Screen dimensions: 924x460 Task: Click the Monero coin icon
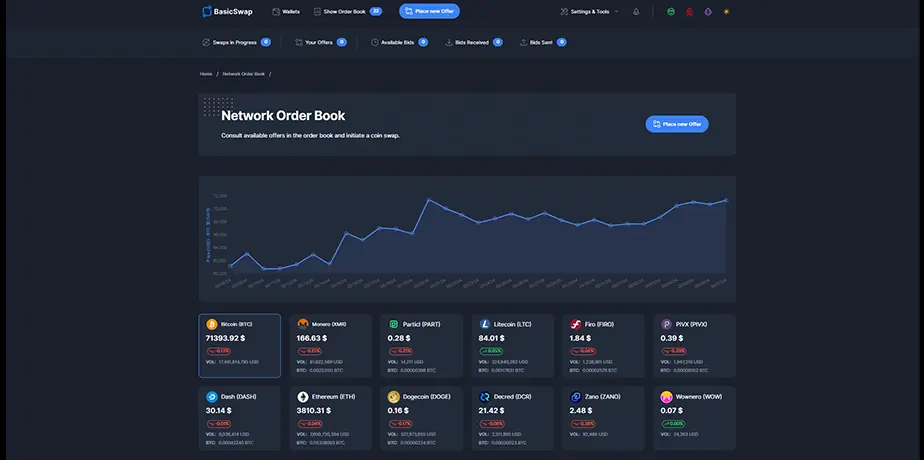[x=303, y=324]
